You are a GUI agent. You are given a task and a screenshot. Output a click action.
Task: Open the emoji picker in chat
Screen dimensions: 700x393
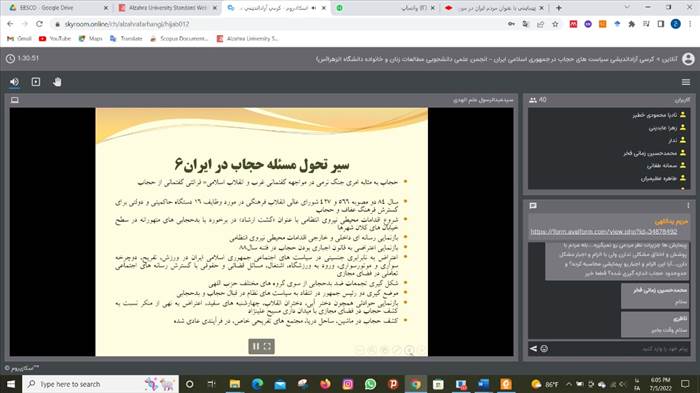[x=544, y=349]
